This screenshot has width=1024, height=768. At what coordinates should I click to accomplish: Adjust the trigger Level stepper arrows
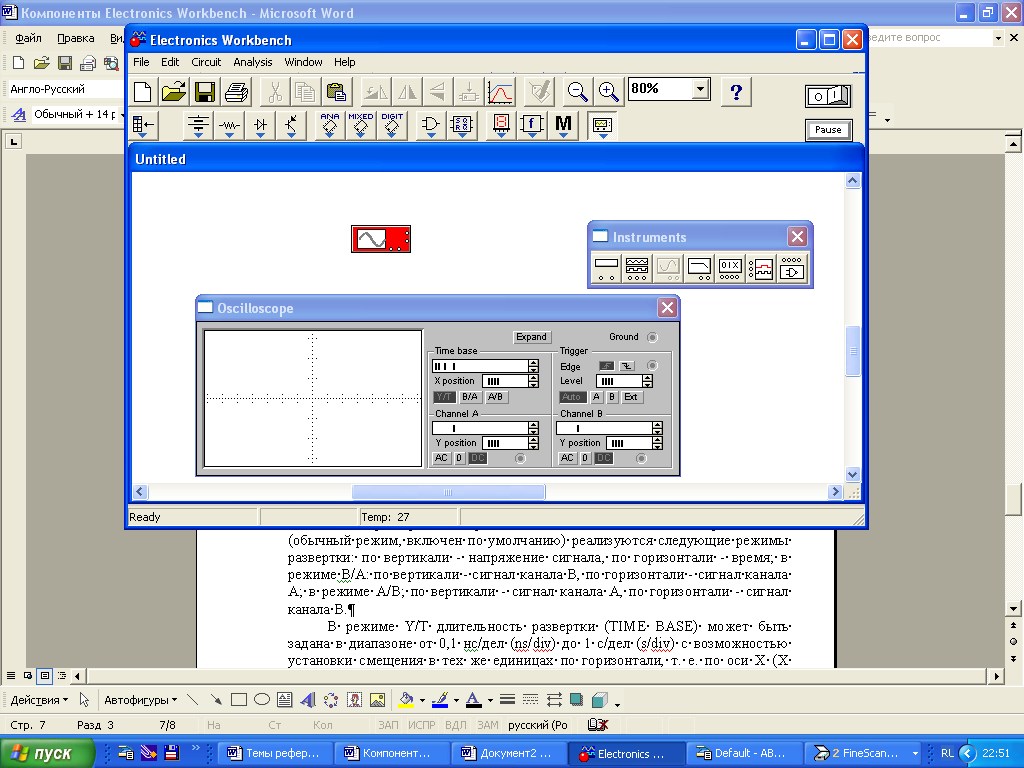(x=647, y=381)
